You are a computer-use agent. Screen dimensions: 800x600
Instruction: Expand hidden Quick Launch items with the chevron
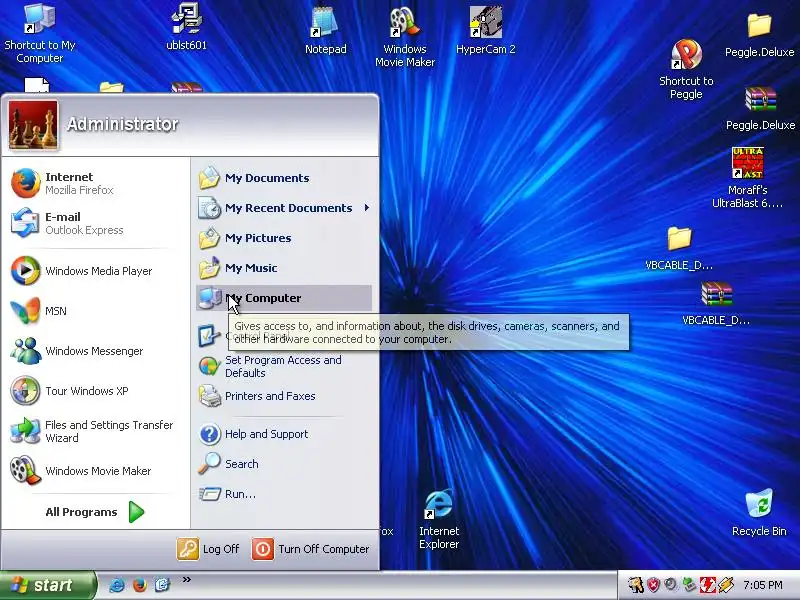pyautogui.click(x=187, y=579)
